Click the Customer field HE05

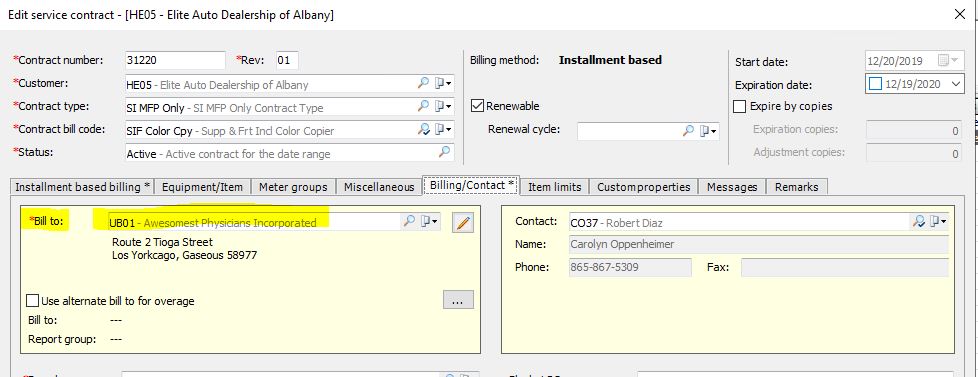pyautogui.click(x=289, y=84)
